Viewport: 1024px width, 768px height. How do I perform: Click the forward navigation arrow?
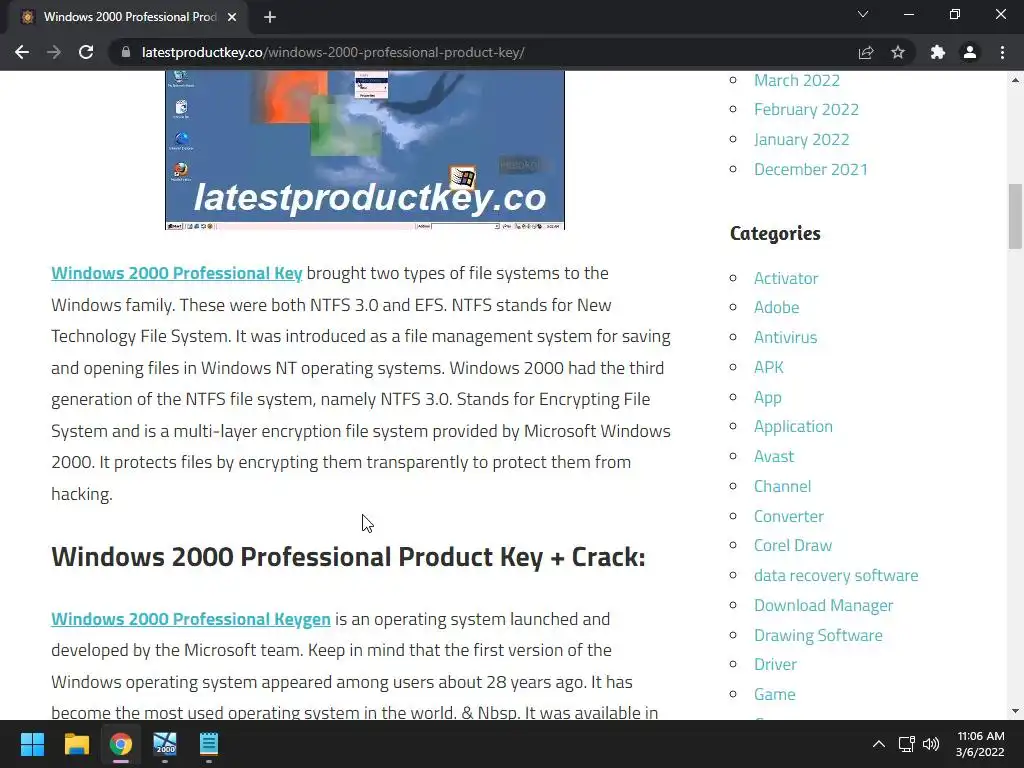pyautogui.click(x=54, y=52)
